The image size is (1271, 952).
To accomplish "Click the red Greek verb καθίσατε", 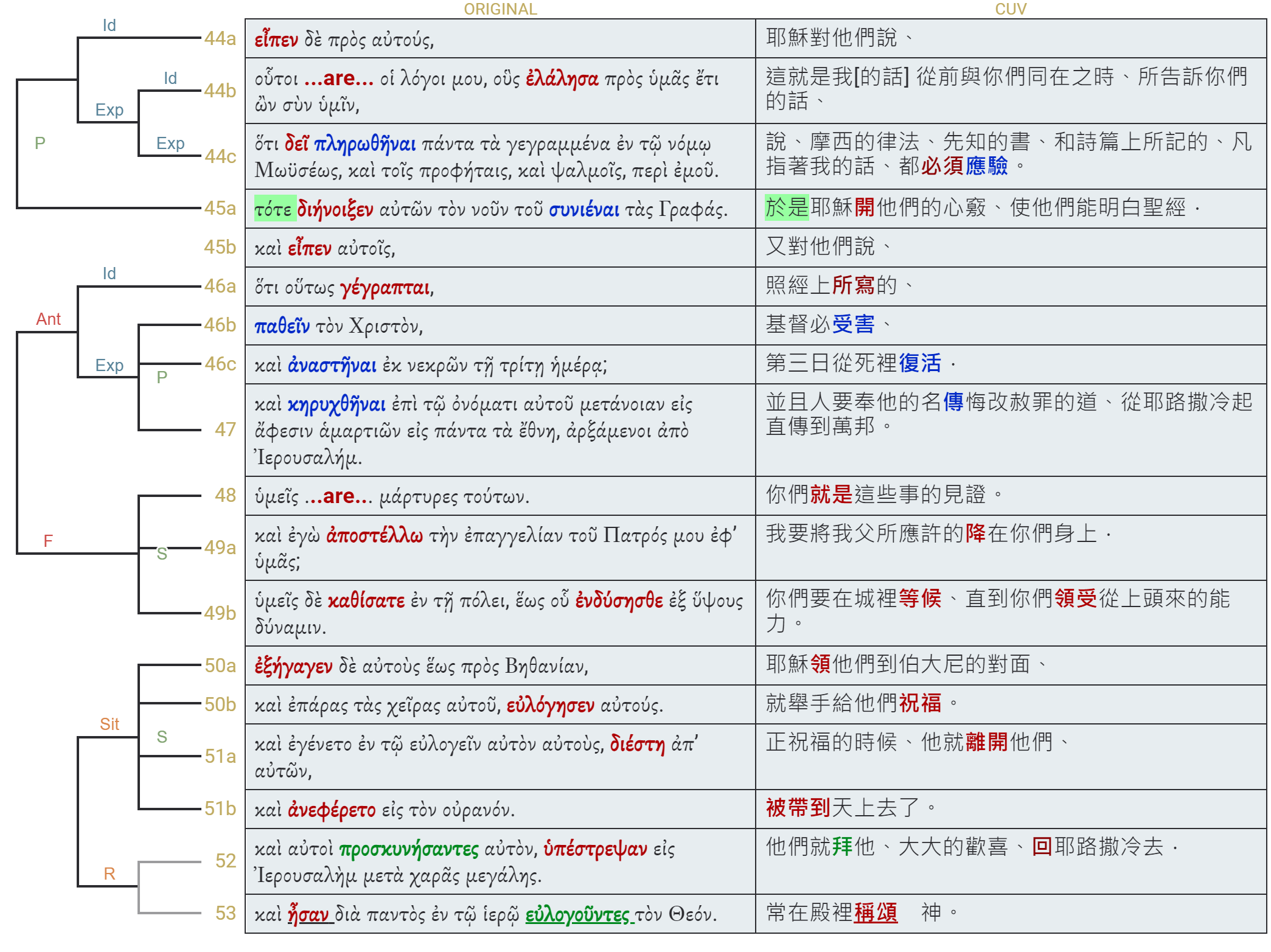I will [x=366, y=601].
